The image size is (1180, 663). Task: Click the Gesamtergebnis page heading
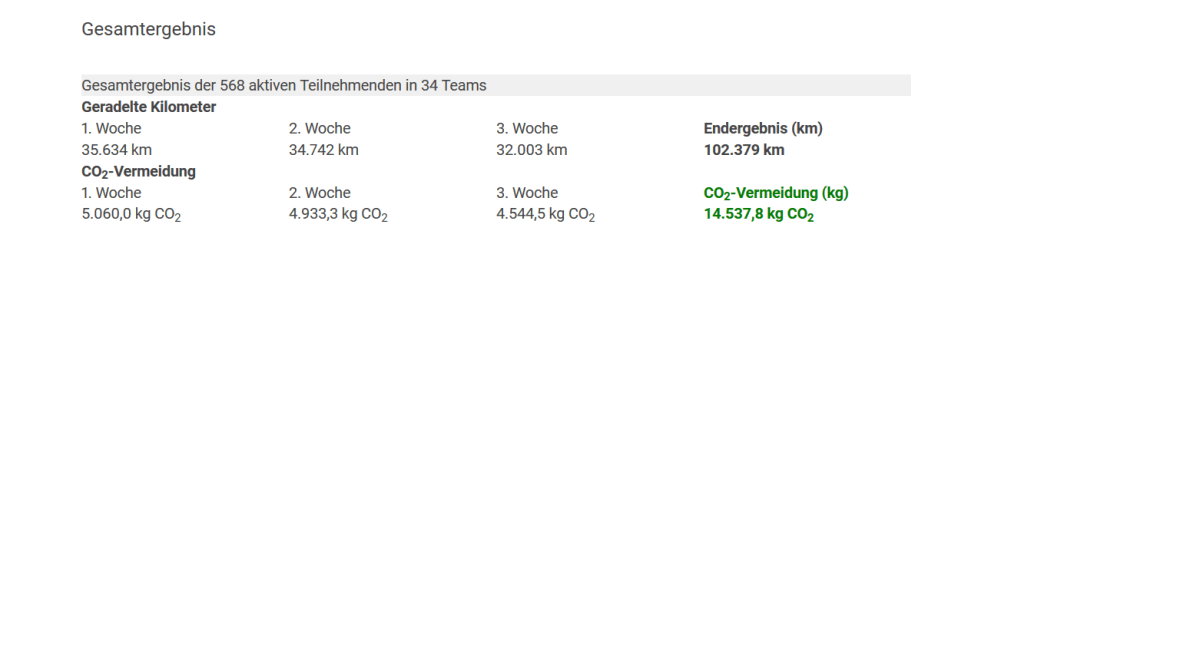click(148, 29)
